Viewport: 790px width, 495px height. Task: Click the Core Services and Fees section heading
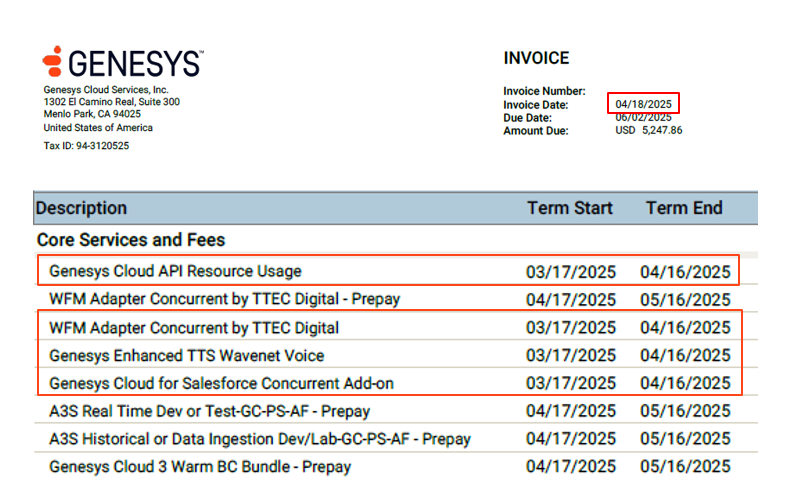[131, 240]
